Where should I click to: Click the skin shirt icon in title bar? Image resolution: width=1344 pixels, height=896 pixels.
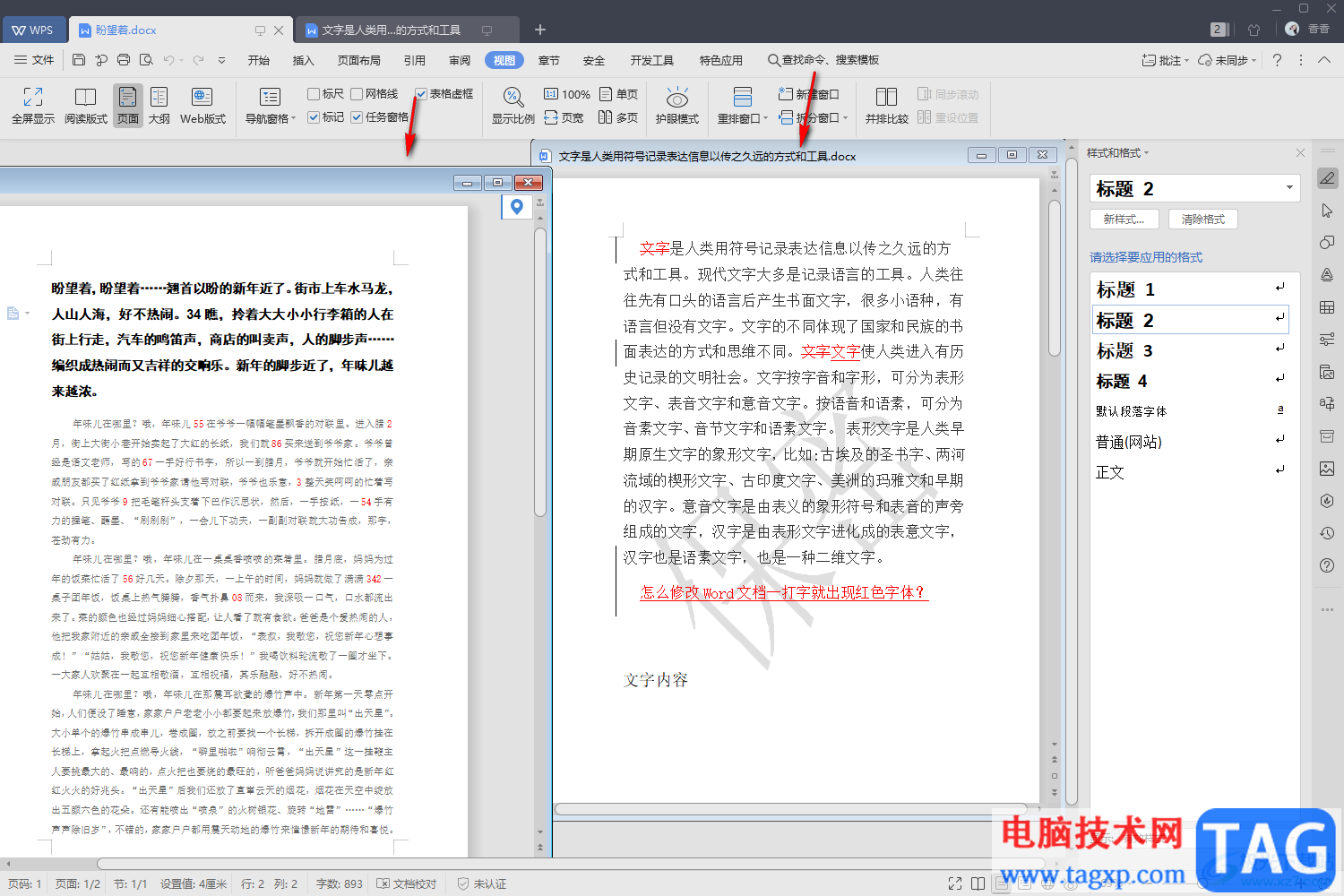pyautogui.click(x=1254, y=30)
